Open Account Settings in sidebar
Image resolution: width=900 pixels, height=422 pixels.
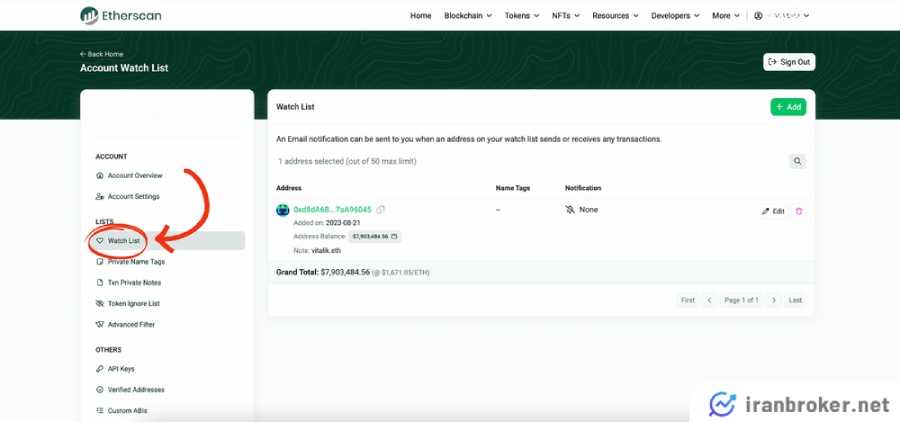[x=128, y=196]
